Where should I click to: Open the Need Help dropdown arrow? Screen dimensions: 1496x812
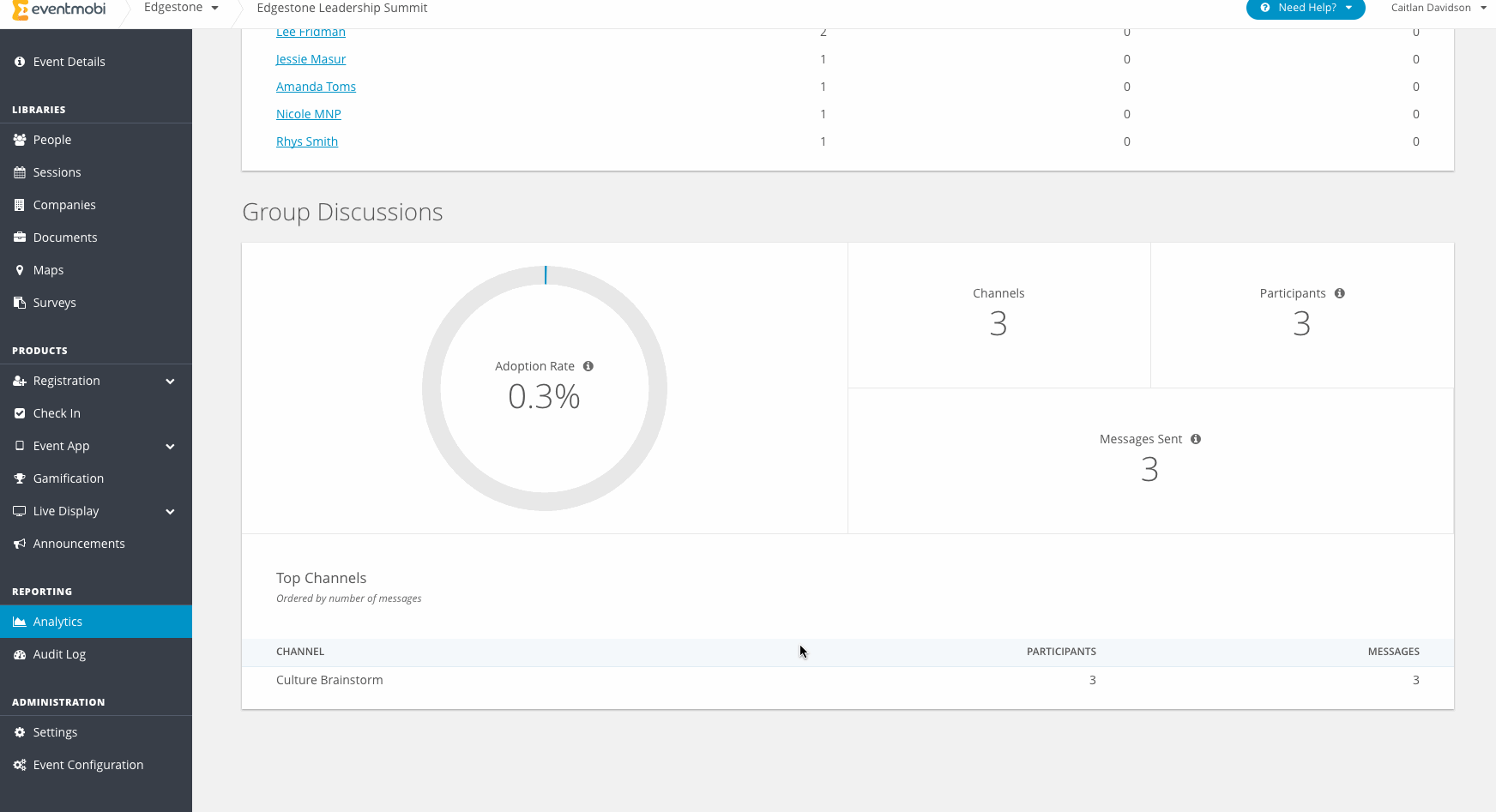[1348, 8]
